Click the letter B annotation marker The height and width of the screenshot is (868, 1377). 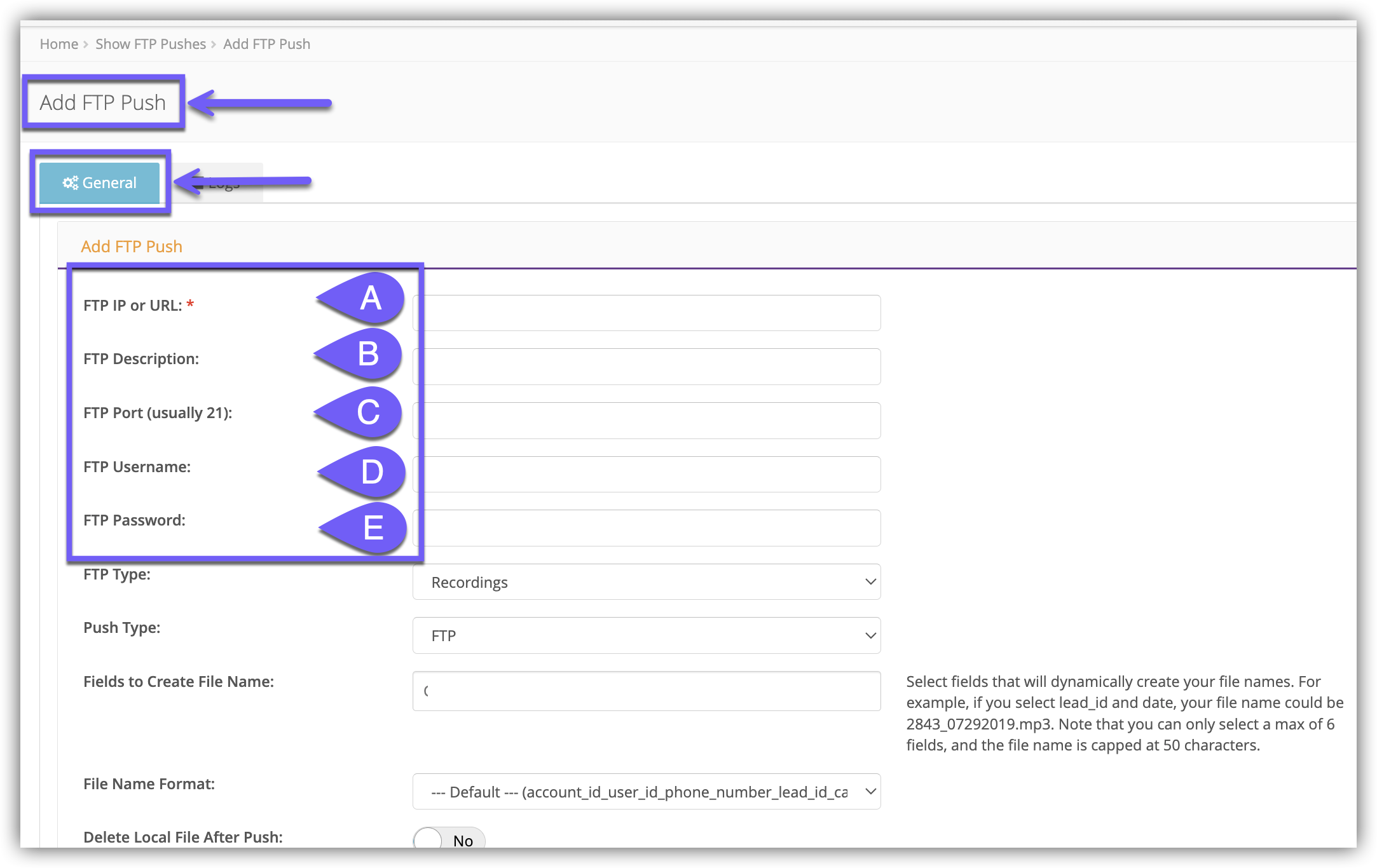coord(368,354)
